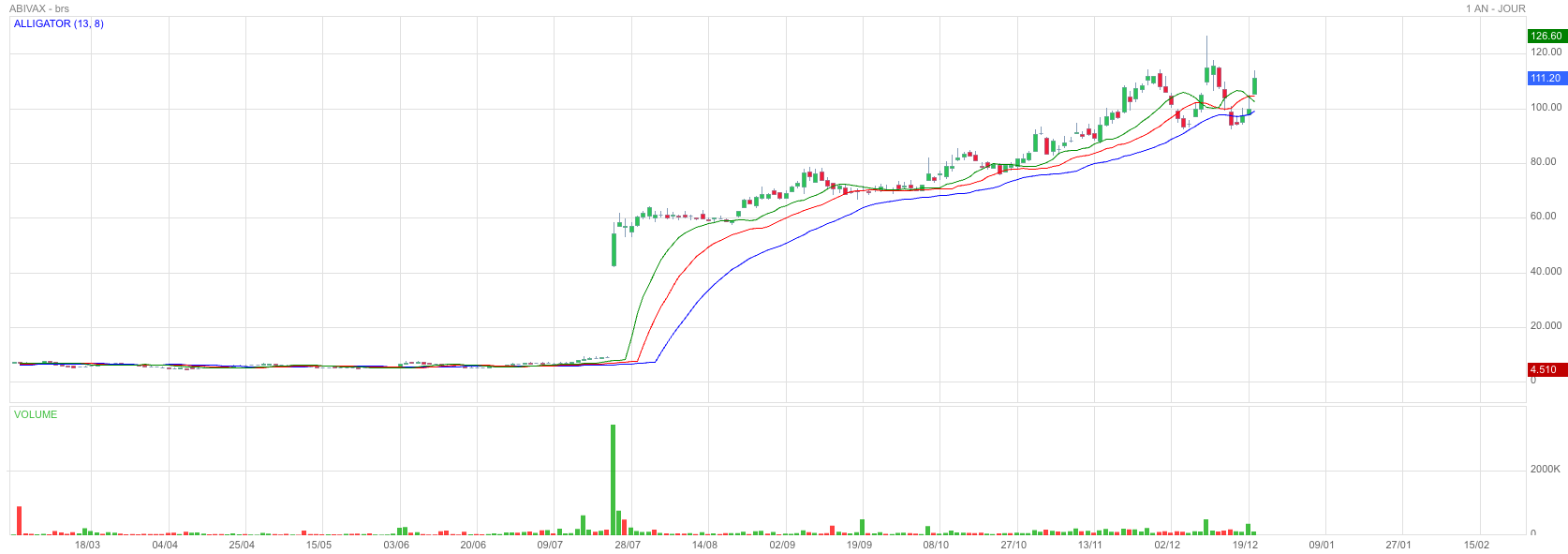The width and height of the screenshot is (1568, 554).
Task: Click the 2000K volume axis label
Action: tap(1546, 469)
